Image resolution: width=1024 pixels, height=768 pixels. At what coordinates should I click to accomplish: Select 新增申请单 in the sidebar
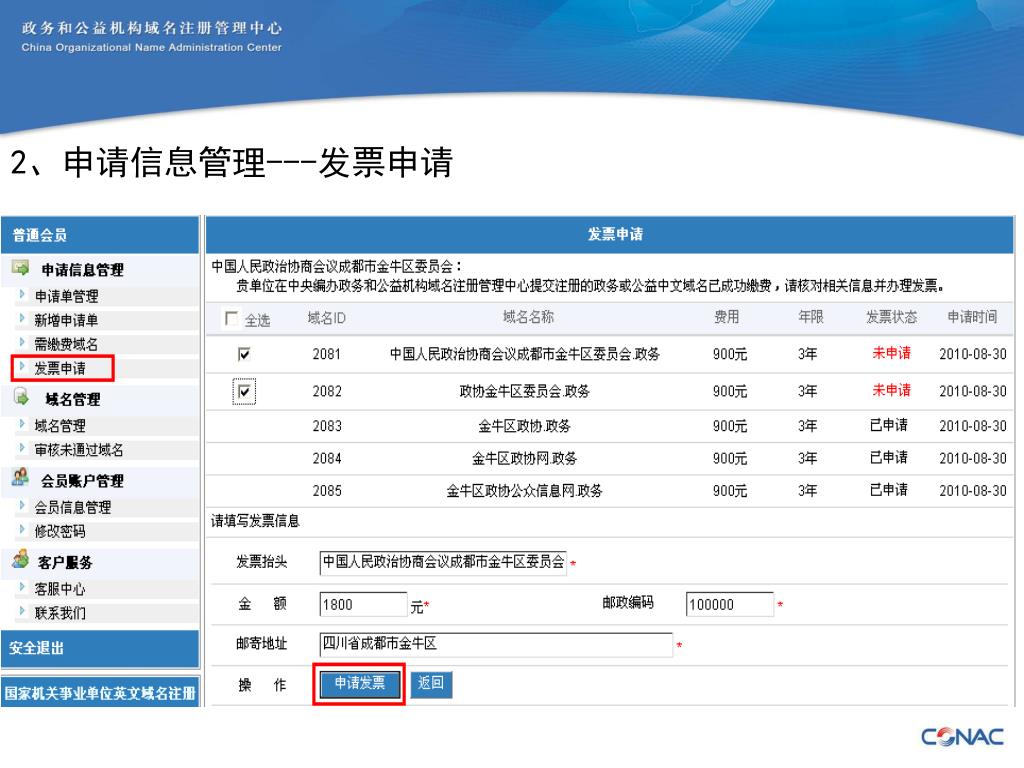click(66, 320)
